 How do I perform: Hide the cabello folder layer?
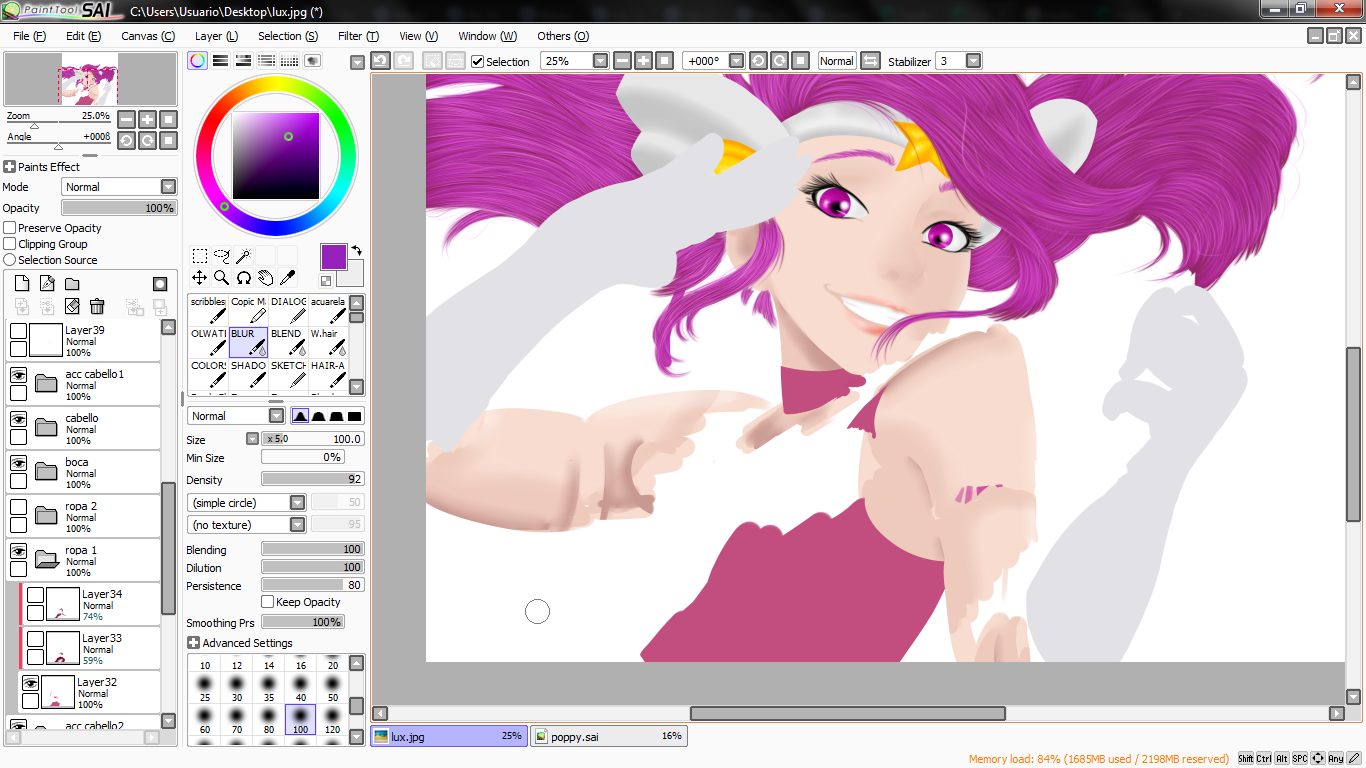coord(18,420)
